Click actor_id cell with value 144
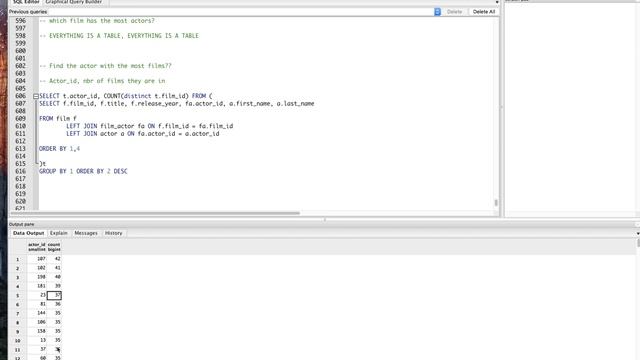The height and width of the screenshot is (360, 640). pos(37,313)
